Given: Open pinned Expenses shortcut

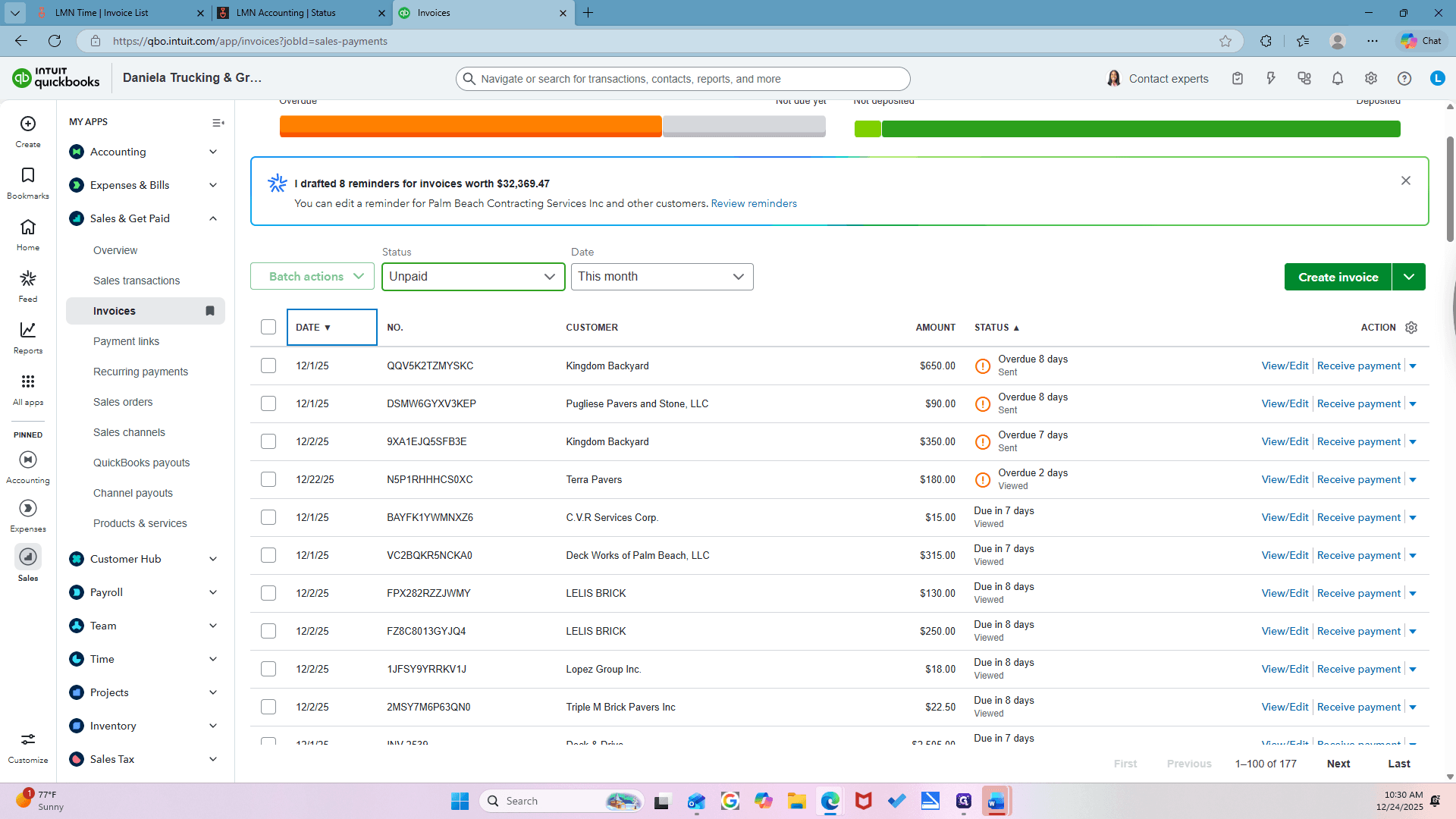Looking at the screenshot, I should coord(28,508).
